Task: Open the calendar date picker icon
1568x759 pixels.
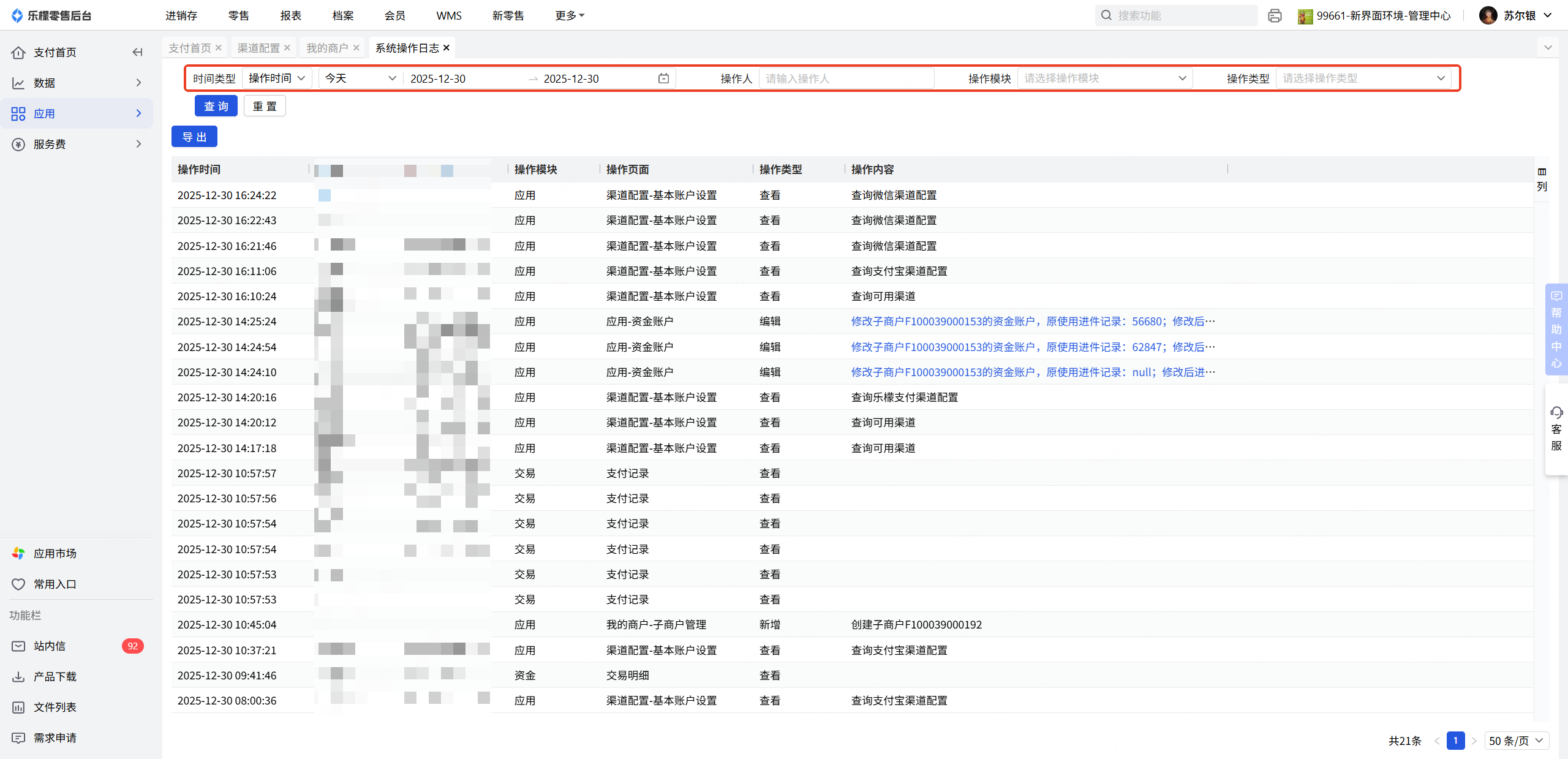Action: [x=663, y=78]
